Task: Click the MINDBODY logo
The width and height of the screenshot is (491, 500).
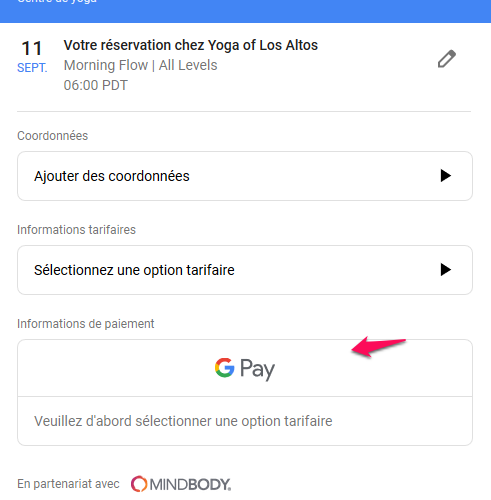Action: 181,484
